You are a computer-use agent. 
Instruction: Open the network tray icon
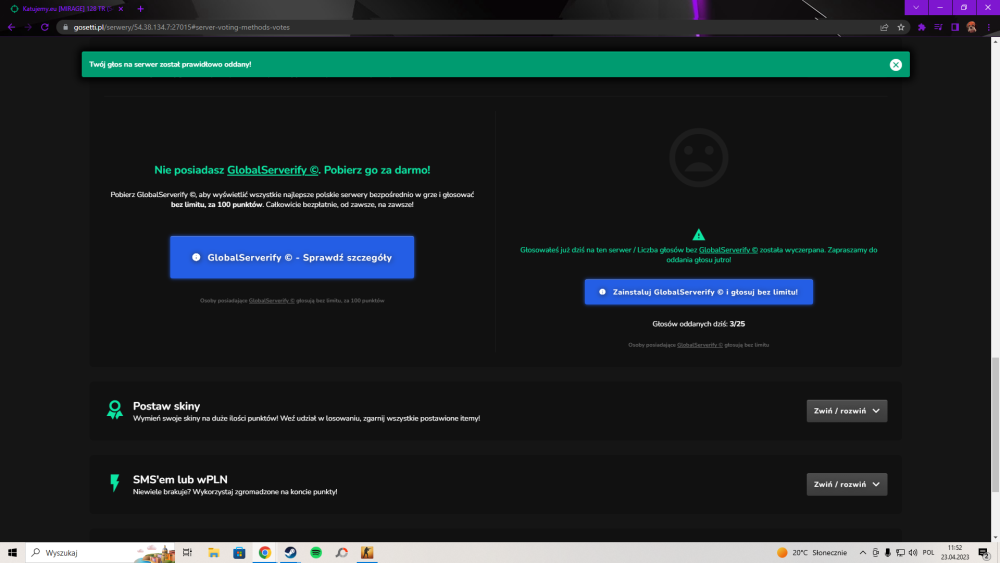pos(900,553)
